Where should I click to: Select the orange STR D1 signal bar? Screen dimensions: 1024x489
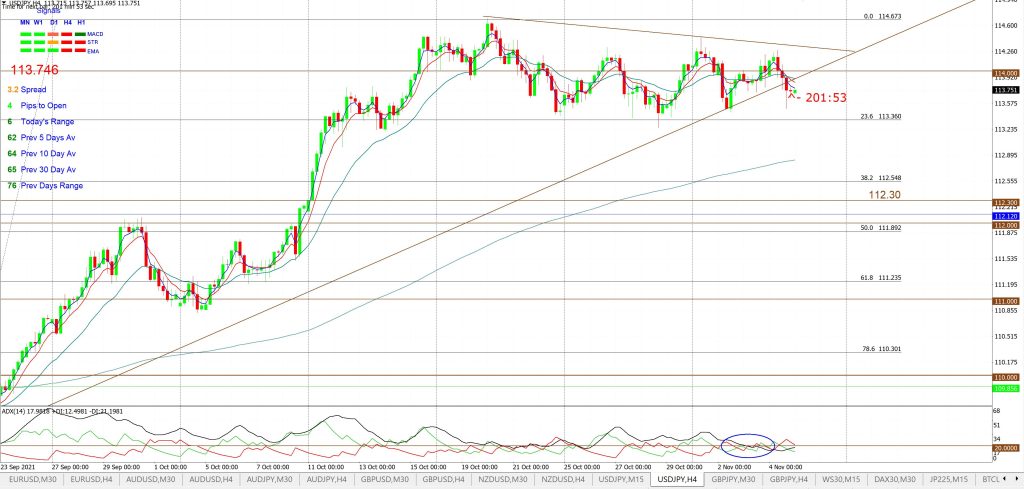(53, 42)
